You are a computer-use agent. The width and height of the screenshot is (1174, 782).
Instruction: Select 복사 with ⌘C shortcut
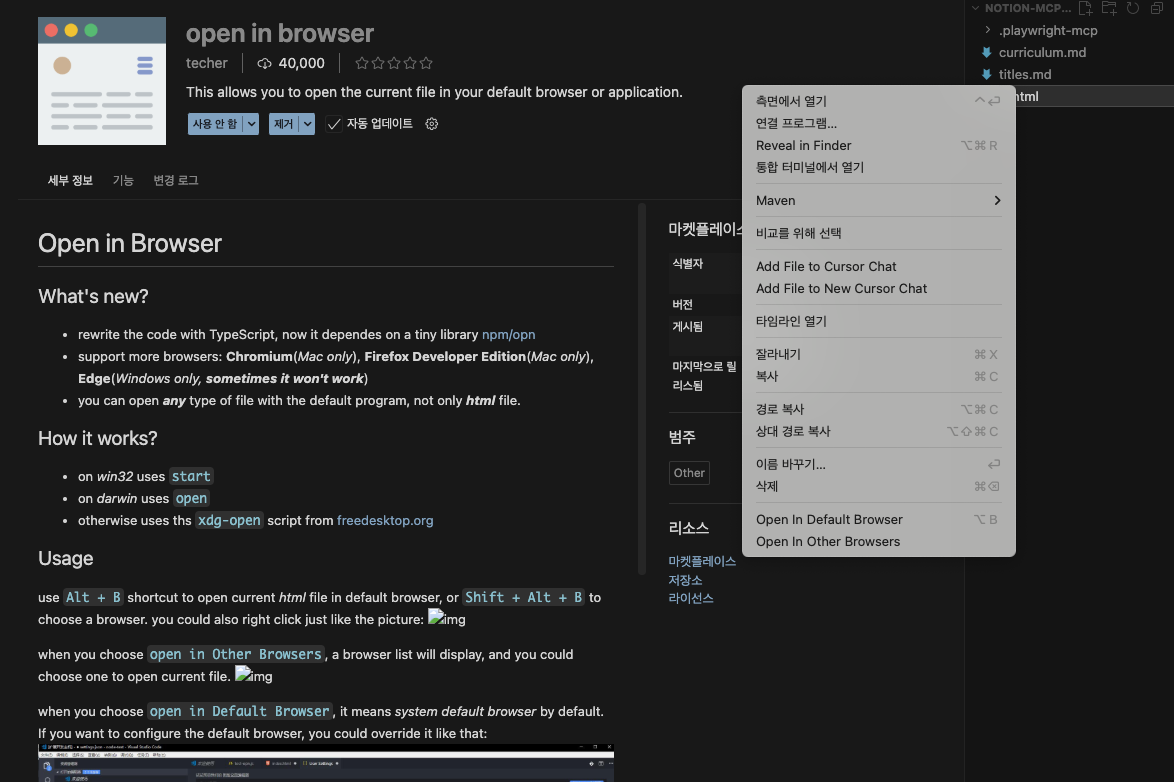[878, 376]
